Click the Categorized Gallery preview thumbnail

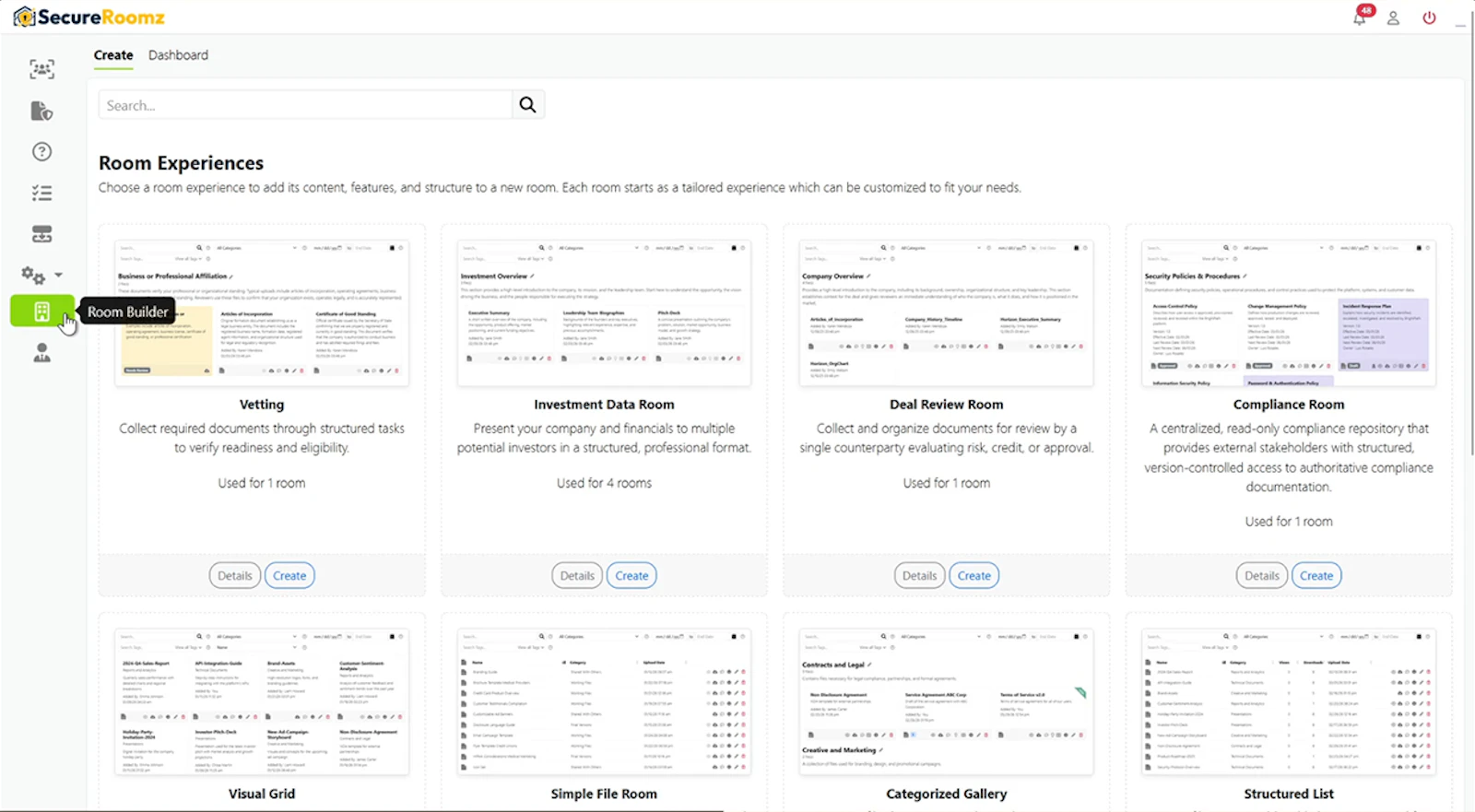tap(947, 701)
